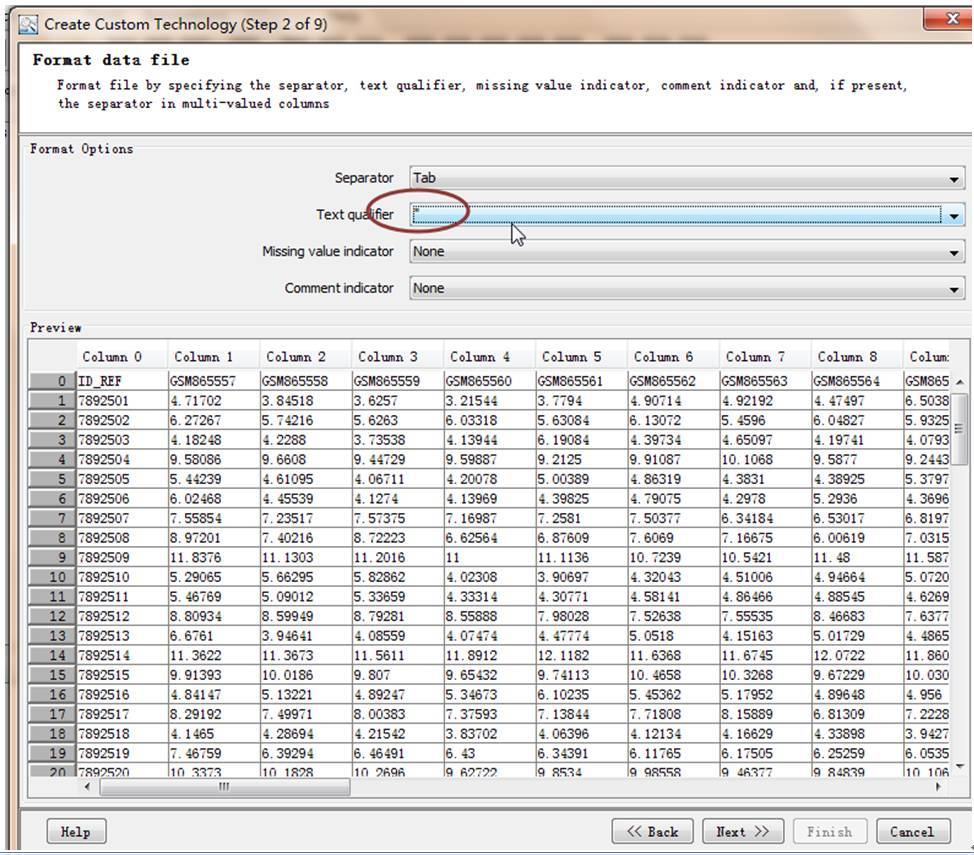Click the ID_REF cell

click(120, 381)
